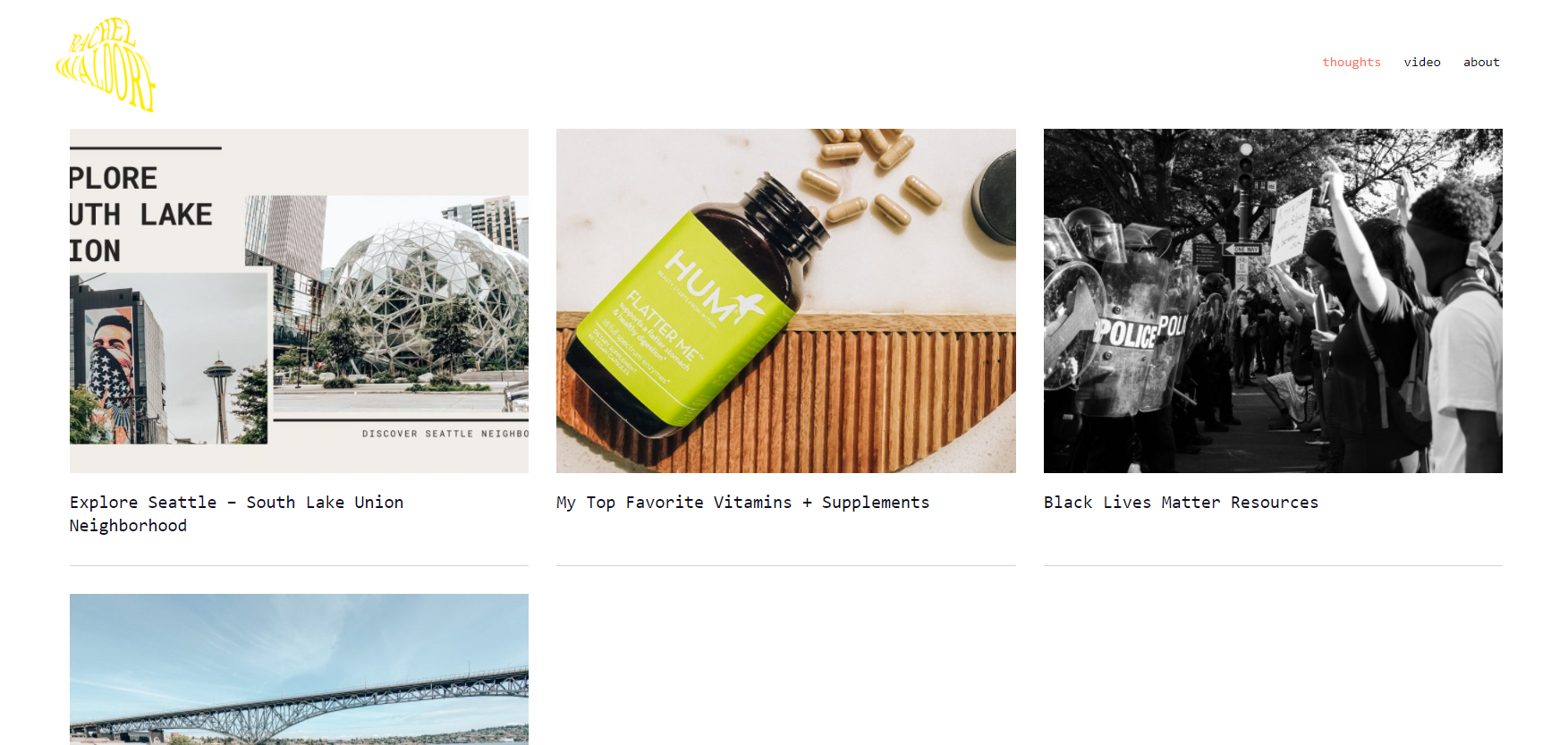Screen dimensions: 1568x745
Task: Open the thoughts menu item
Action: (x=1351, y=62)
